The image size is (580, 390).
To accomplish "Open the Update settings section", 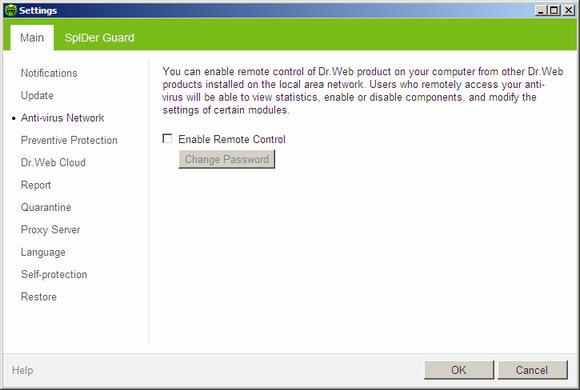I will point(37,95).
